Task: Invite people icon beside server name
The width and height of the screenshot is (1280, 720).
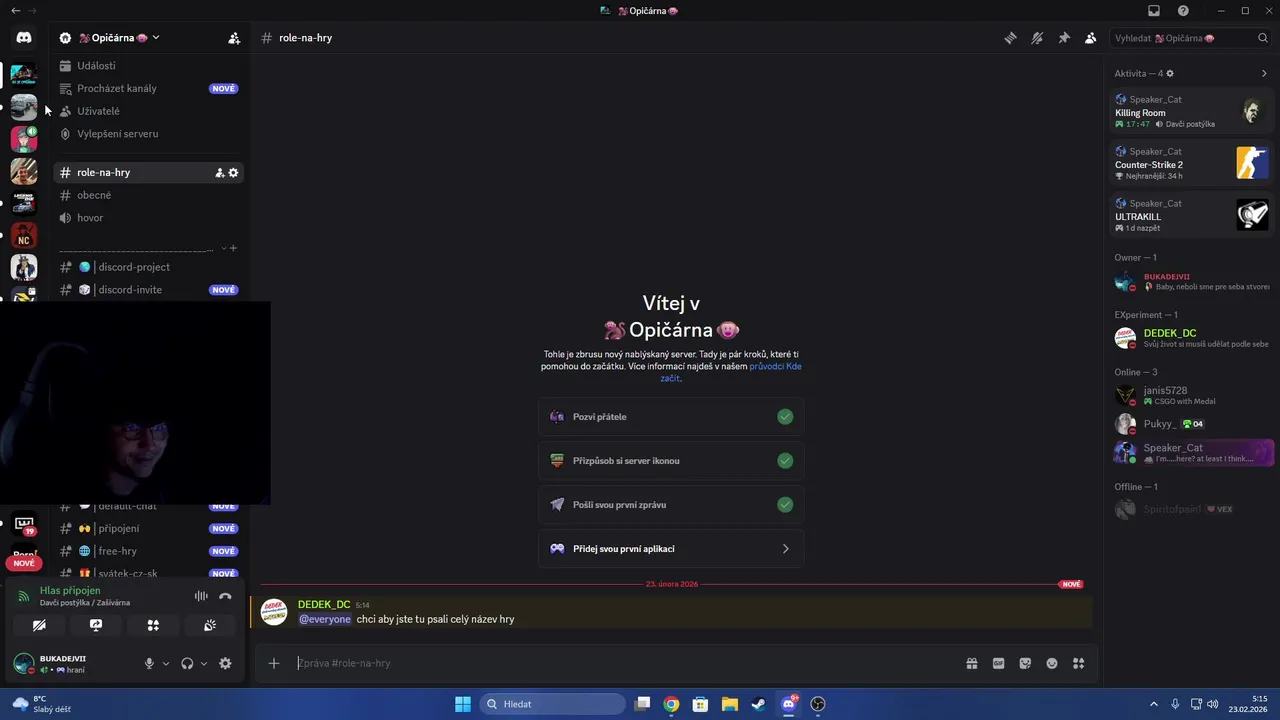Action: tap(234, 38)
